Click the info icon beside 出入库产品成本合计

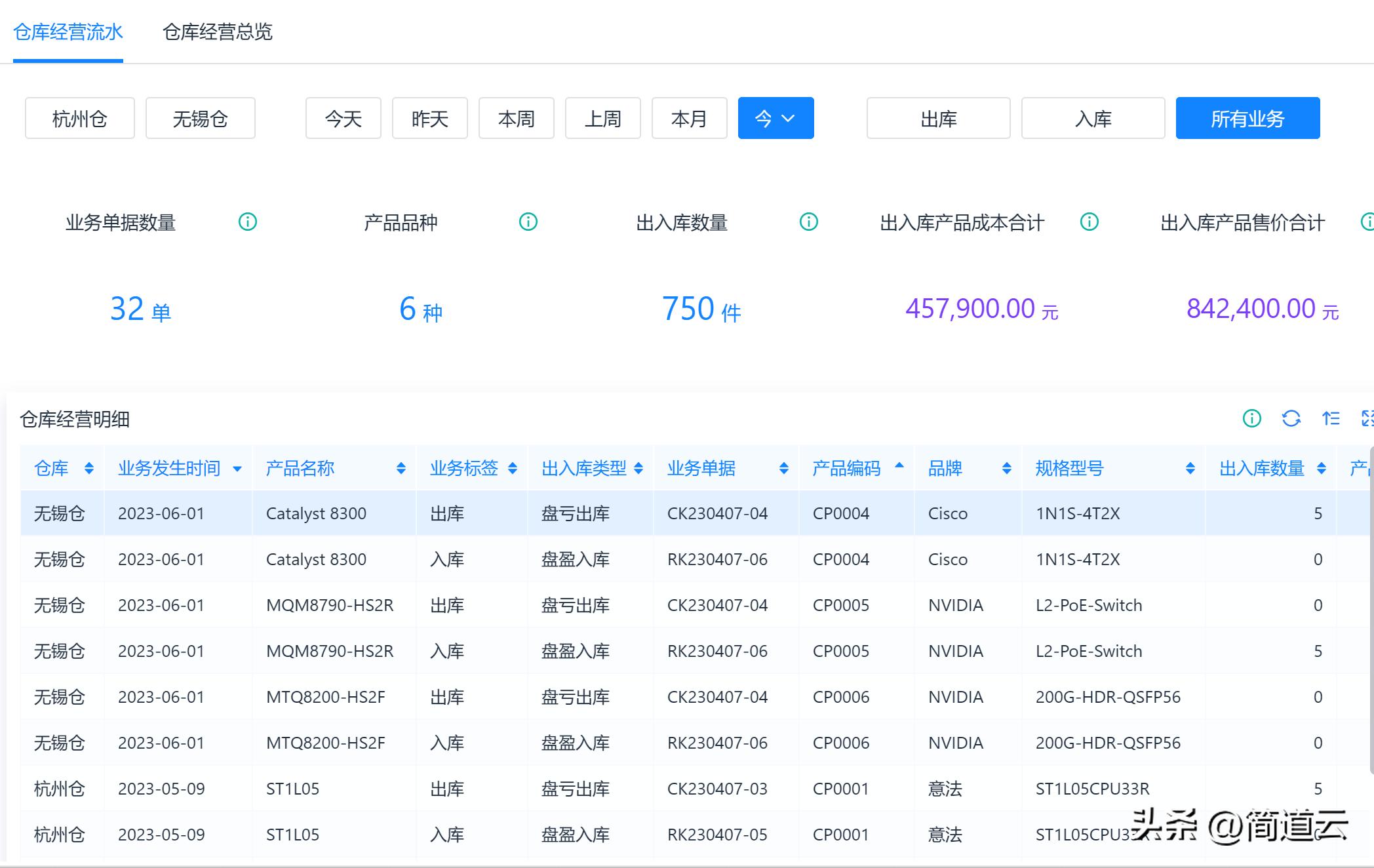[1089, 222]
